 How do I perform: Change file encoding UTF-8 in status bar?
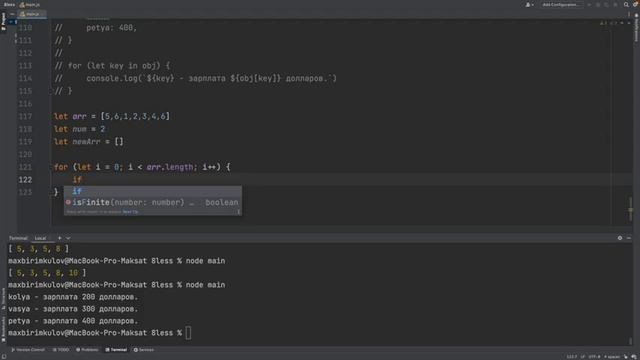click(x=594, y=357)
